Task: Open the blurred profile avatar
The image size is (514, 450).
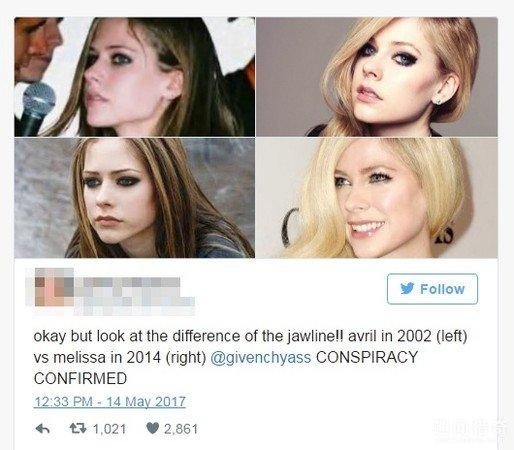Action: (x=54, y=287)
